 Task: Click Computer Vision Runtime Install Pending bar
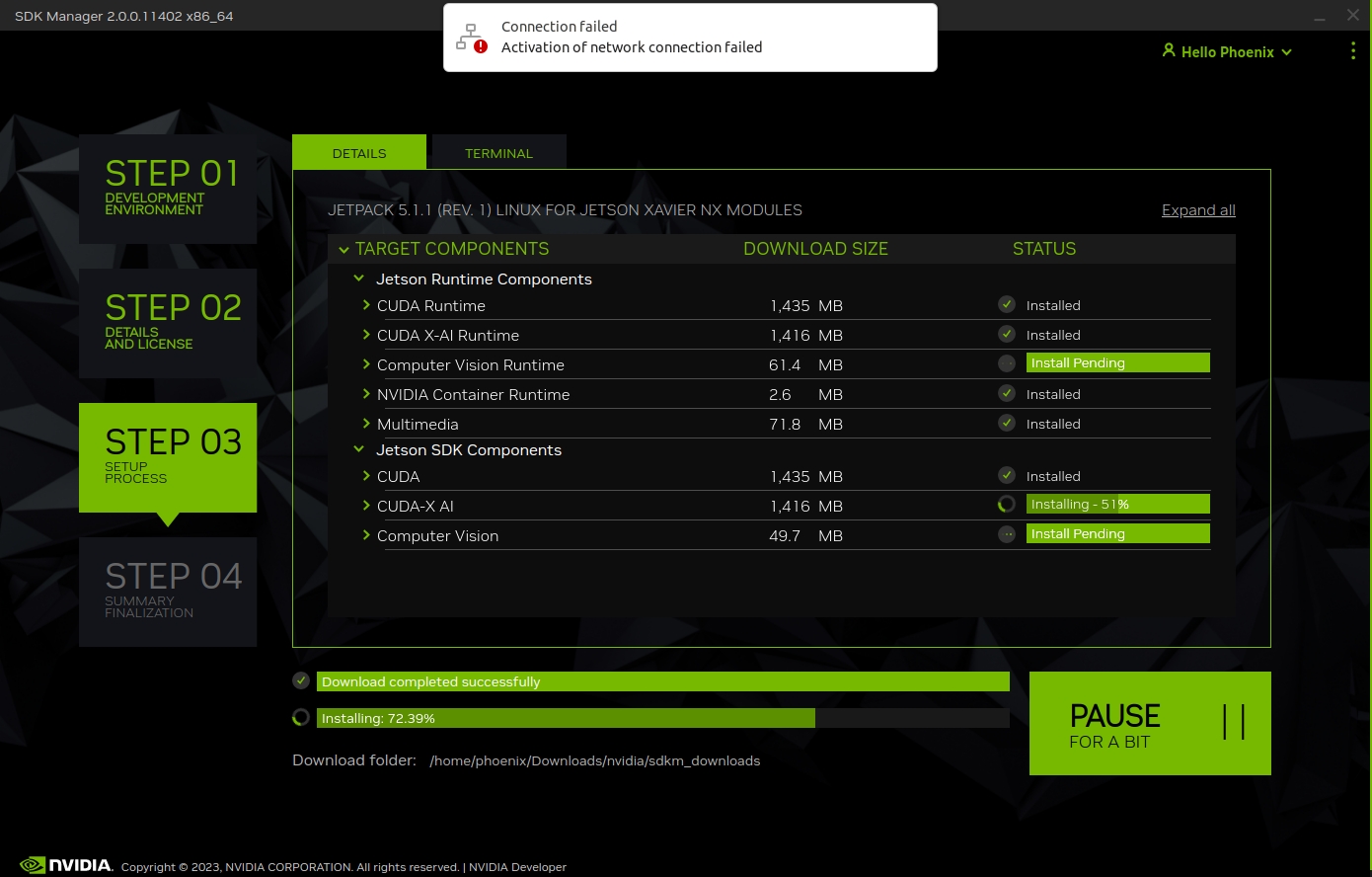[1117, 362]
